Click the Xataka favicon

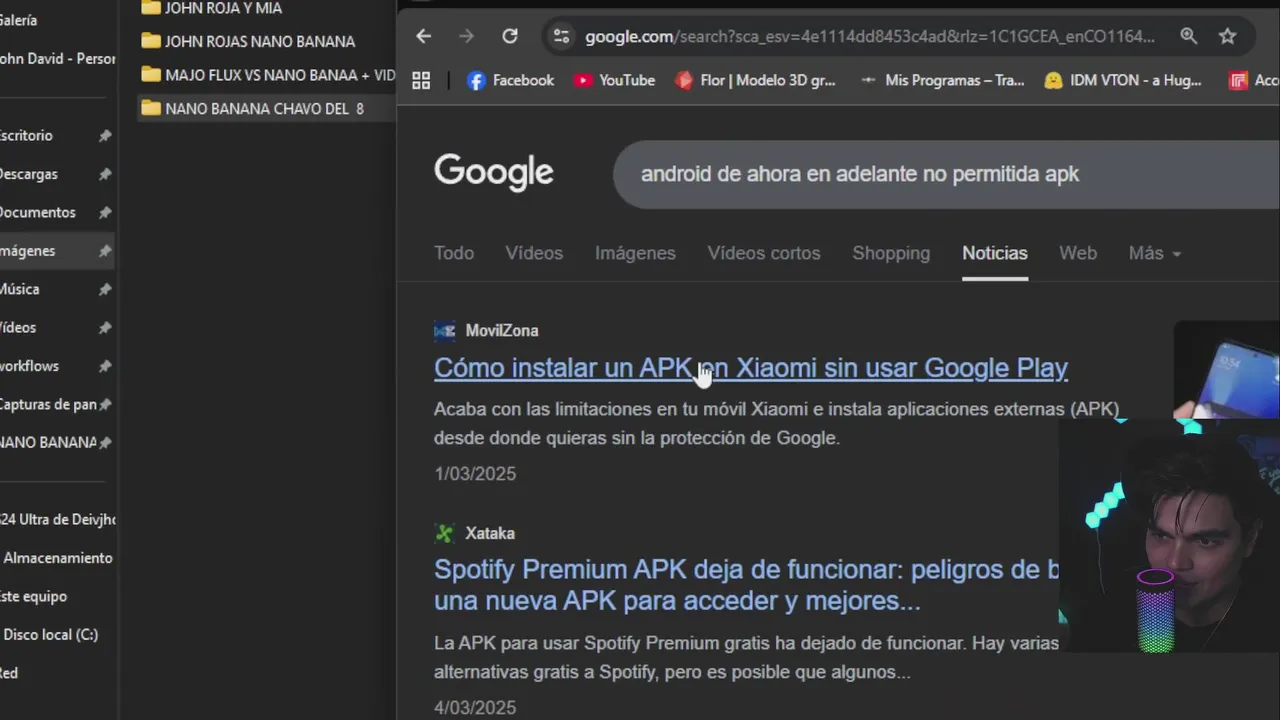[445, 534]
